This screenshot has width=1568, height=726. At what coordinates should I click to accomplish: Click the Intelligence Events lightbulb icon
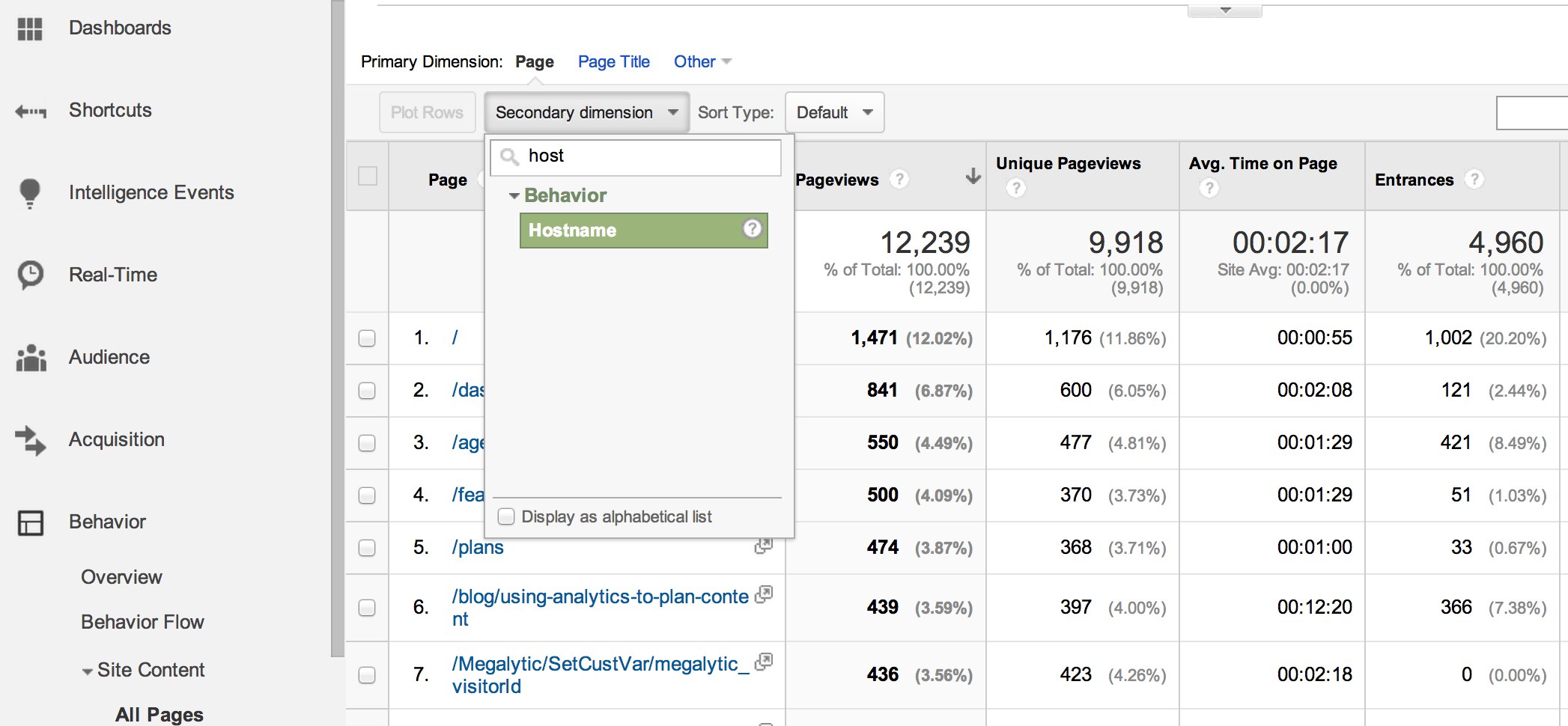point(30,193)
